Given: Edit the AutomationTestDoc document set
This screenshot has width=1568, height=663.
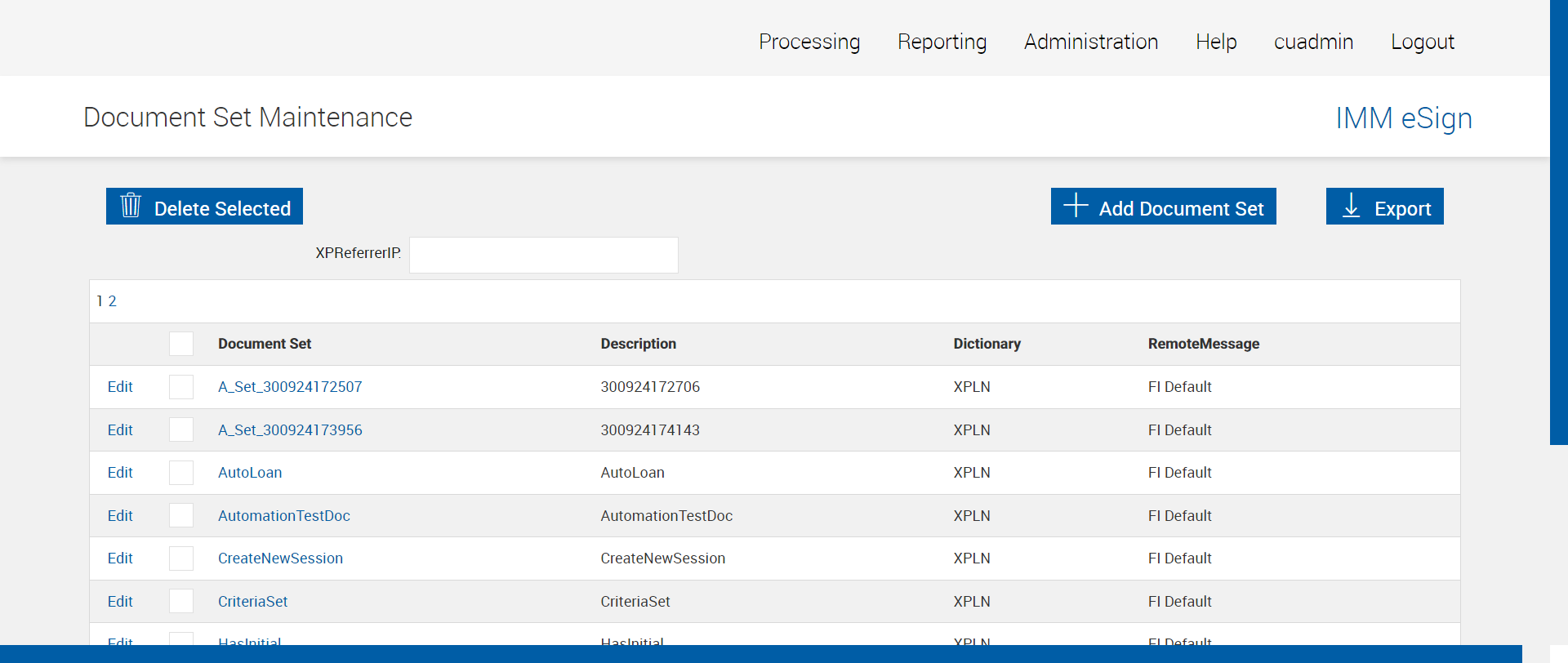Looking at the screenshot, I should pyautogui.click(x=120, y=516).
